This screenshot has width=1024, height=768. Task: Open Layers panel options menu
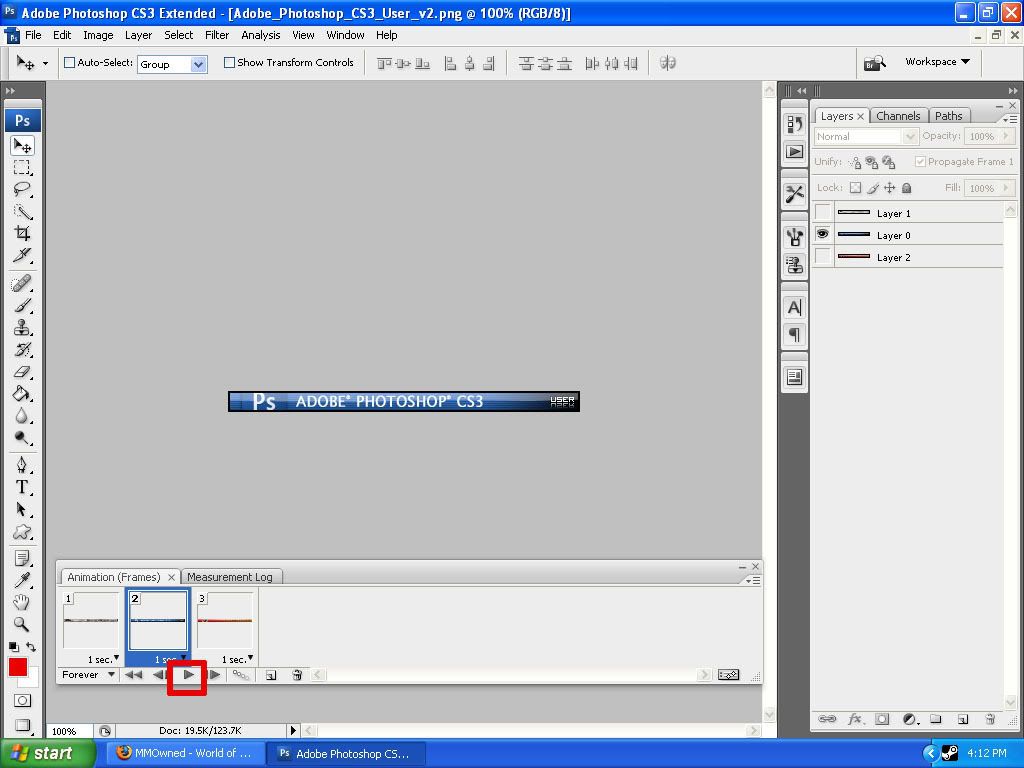(x=1010, y=120)
